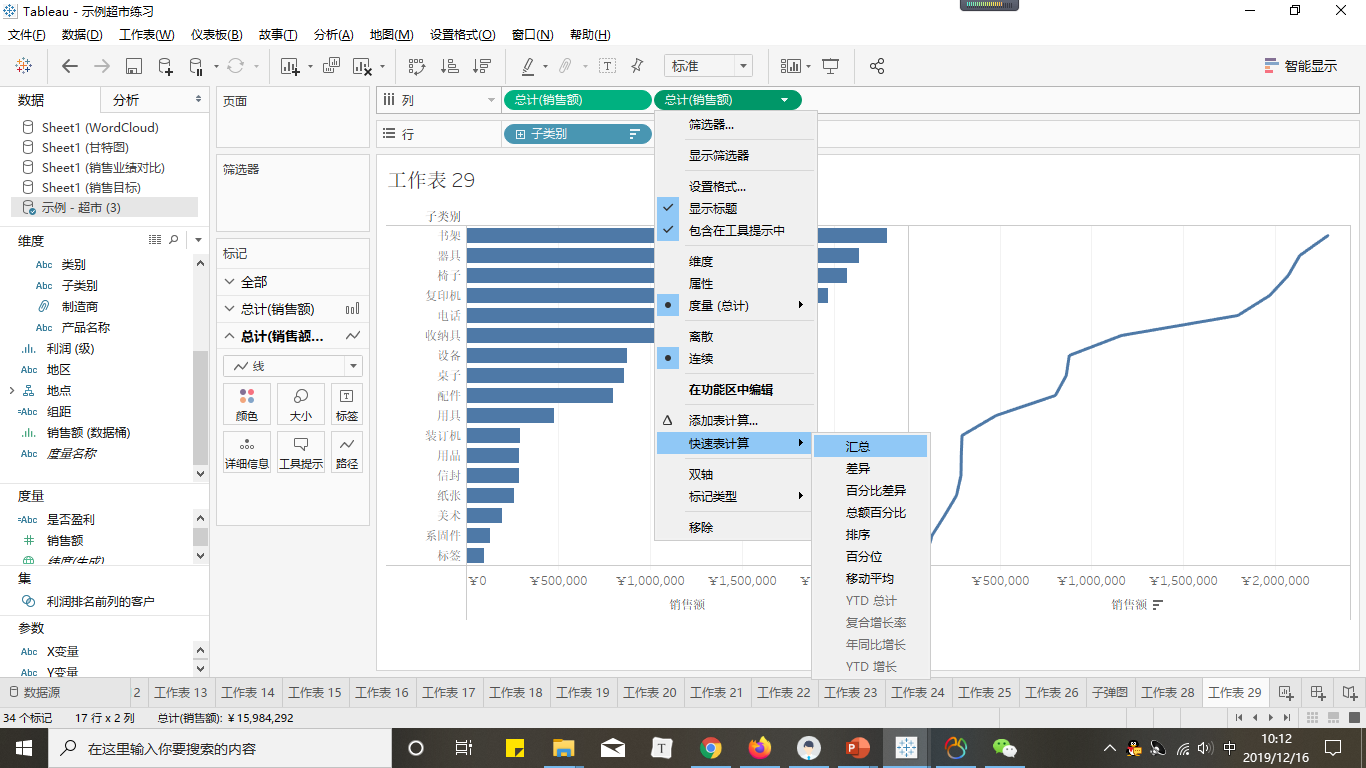Click the new story tab icon at bottom
Viewport: 1366px width, 768px height.
tap(1350, 692)
